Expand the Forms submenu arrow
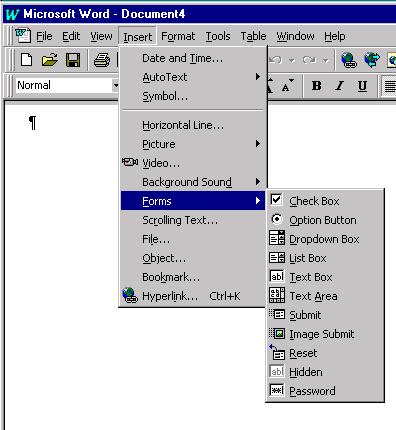 (x=258, y=201)
